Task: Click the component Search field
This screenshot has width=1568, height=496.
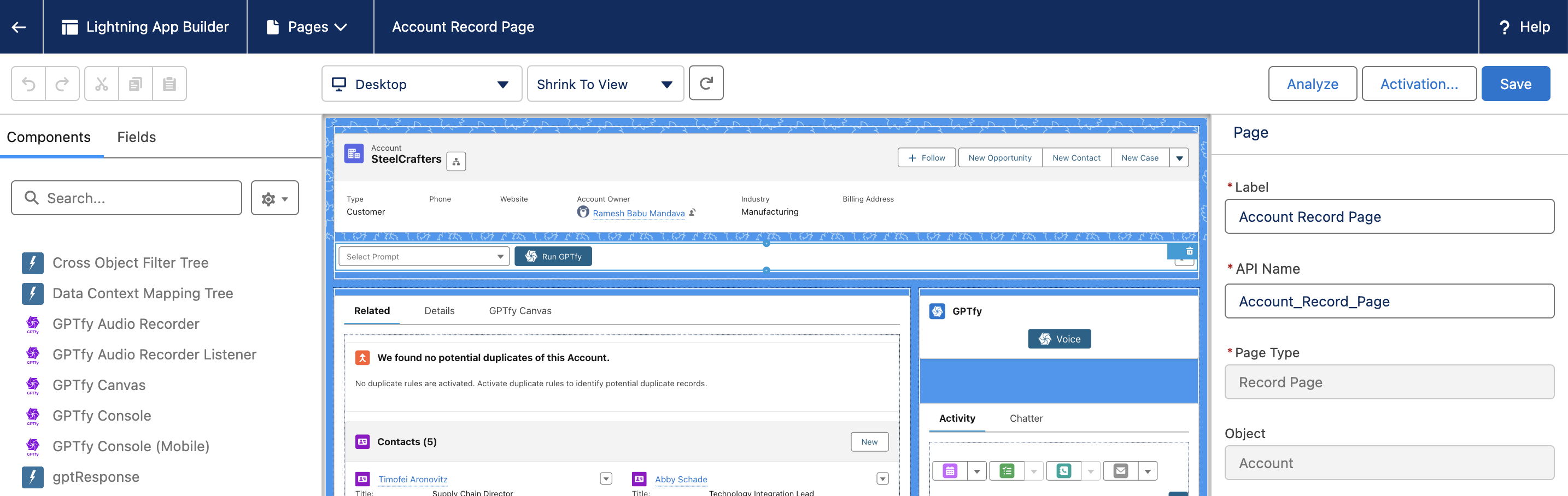Action: (127, 198)
